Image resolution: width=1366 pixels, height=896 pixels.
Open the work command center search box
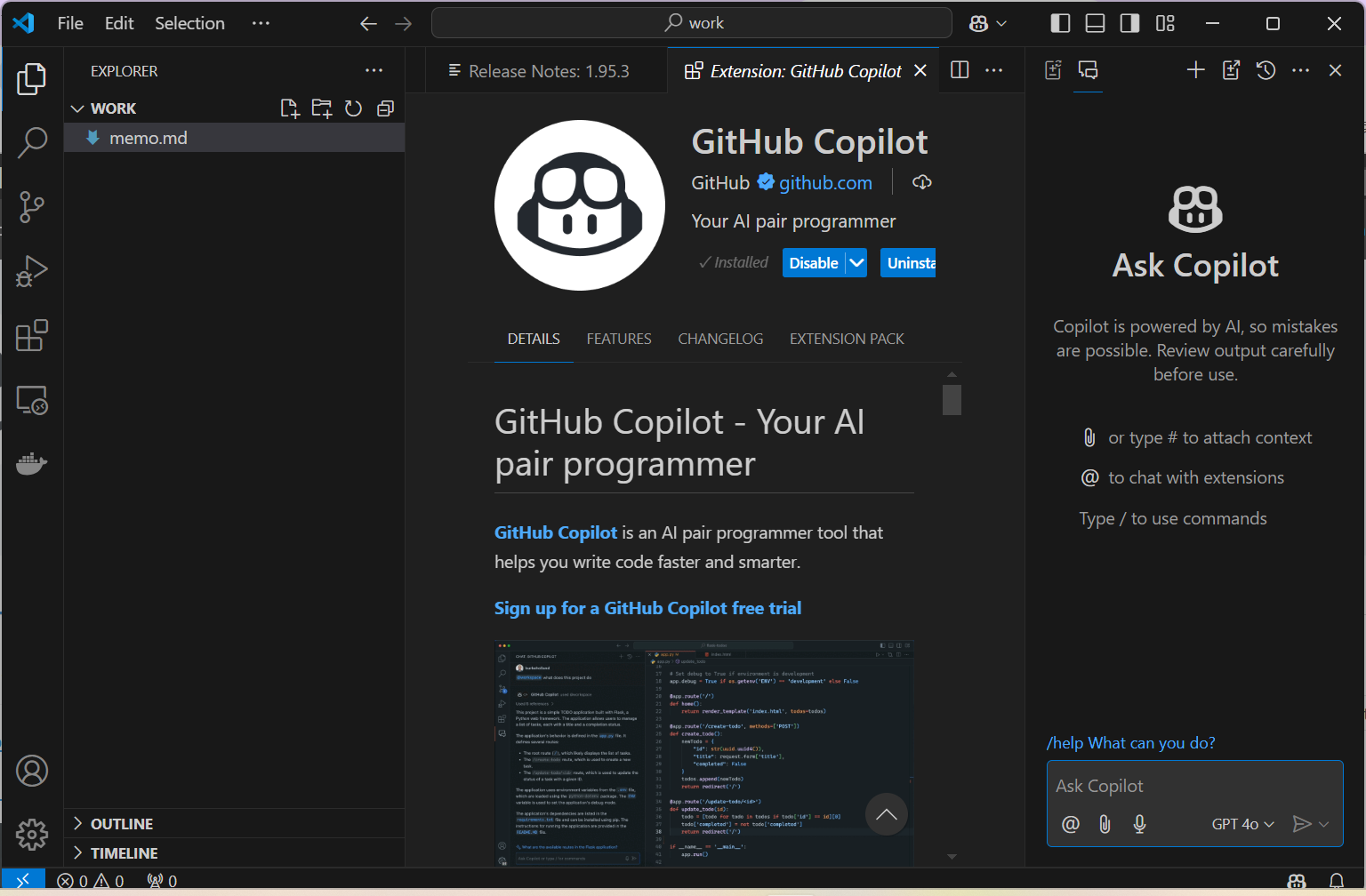click(692, 23)
